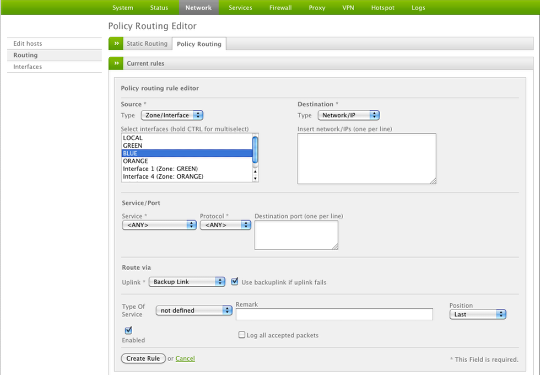Open the Uplink dropdown showing Backup Link
This screenshot has height=375, width=540.
click(187, 282)
